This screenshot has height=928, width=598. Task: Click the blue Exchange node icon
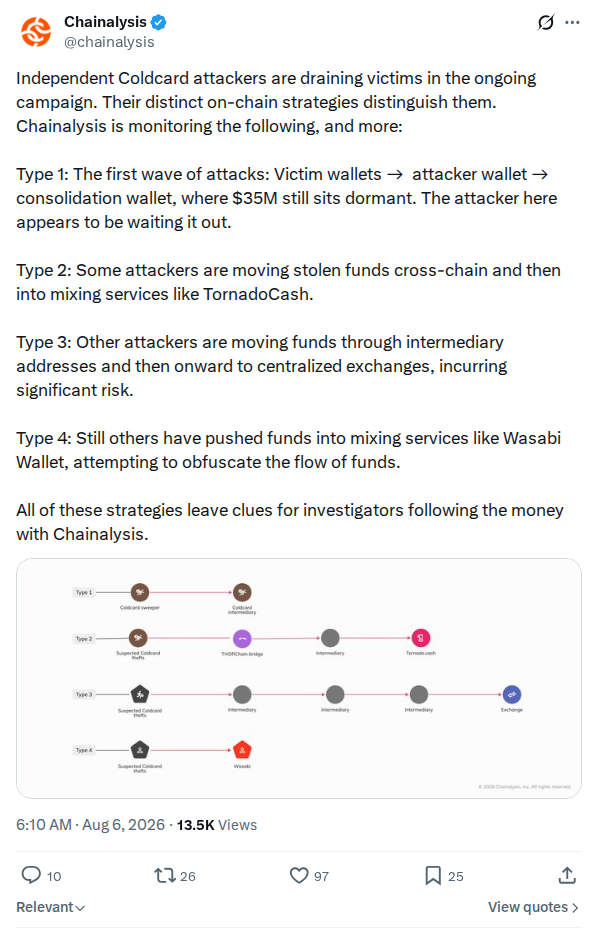(x=512, y=694)
